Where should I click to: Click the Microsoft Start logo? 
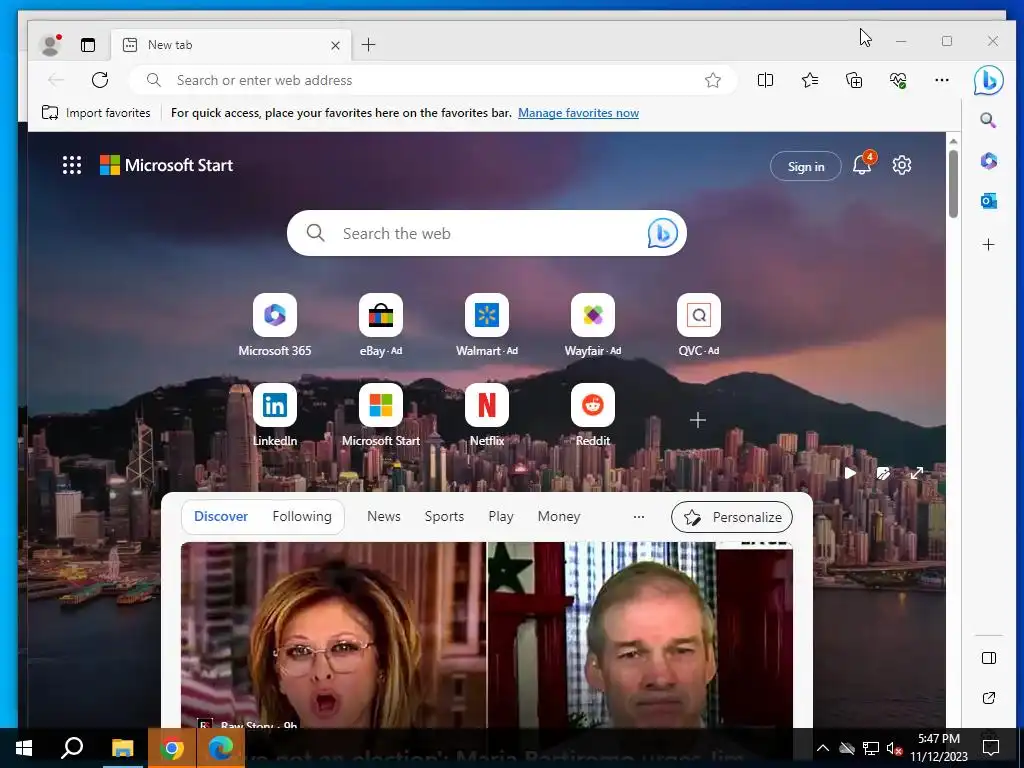click(x=166, y=165)
